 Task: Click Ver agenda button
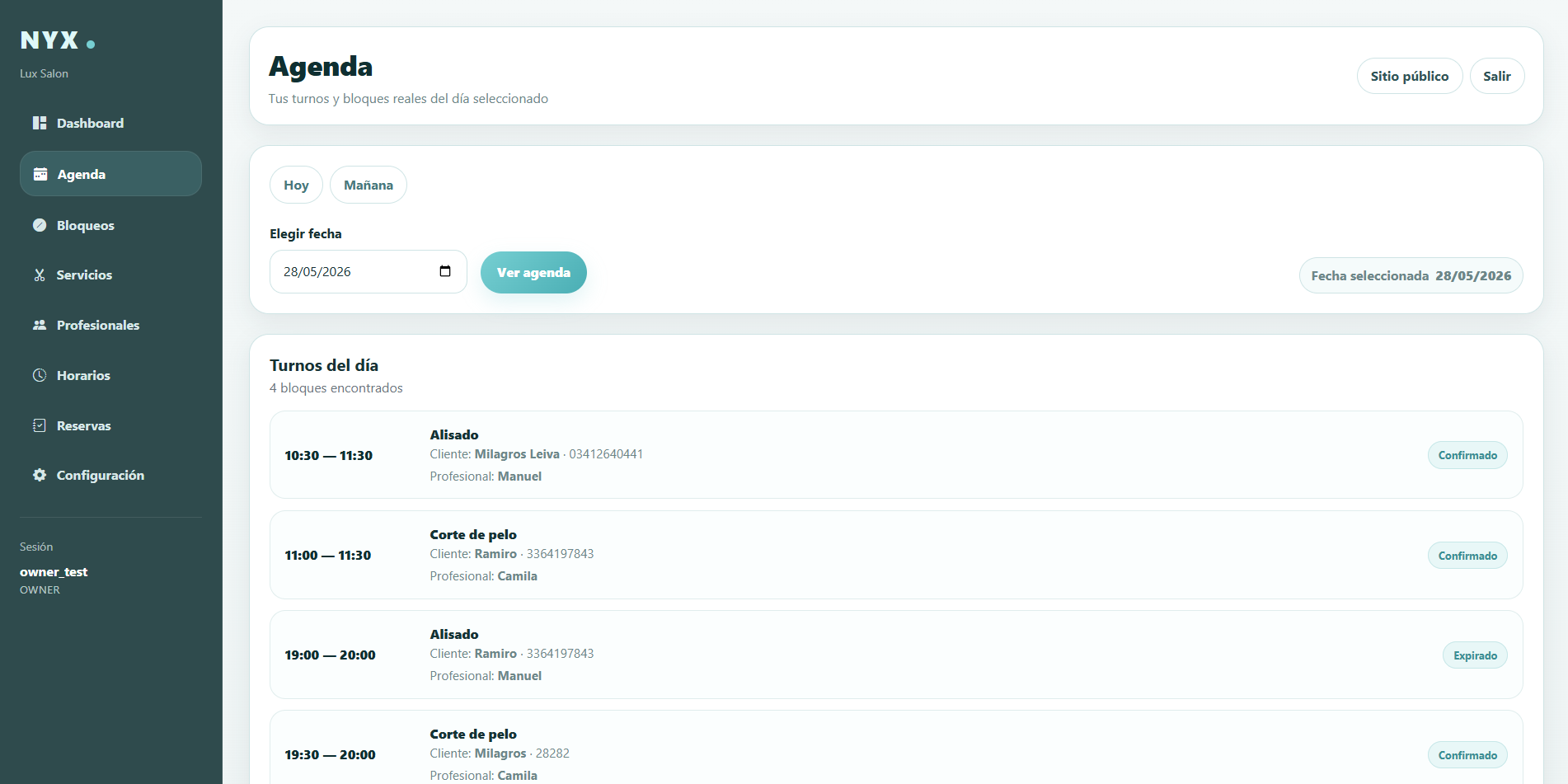coord(533,272)
